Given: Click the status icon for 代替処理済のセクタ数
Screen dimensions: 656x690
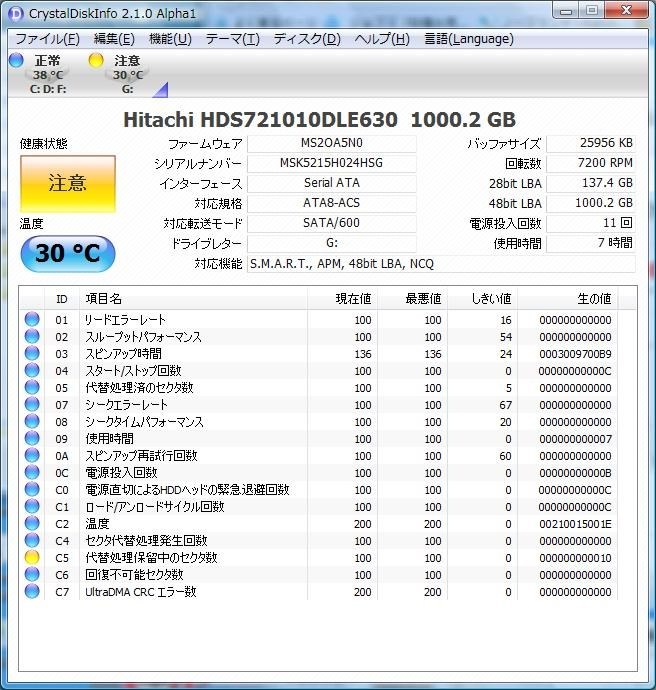Looking at the screenshot, I should point(32,387).
